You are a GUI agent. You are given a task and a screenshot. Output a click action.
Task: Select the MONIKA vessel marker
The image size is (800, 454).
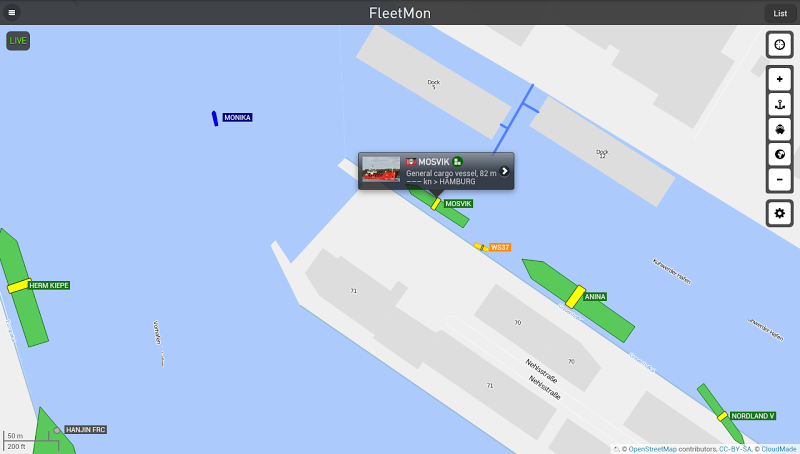pyautogui.click(x=215, y=118)
